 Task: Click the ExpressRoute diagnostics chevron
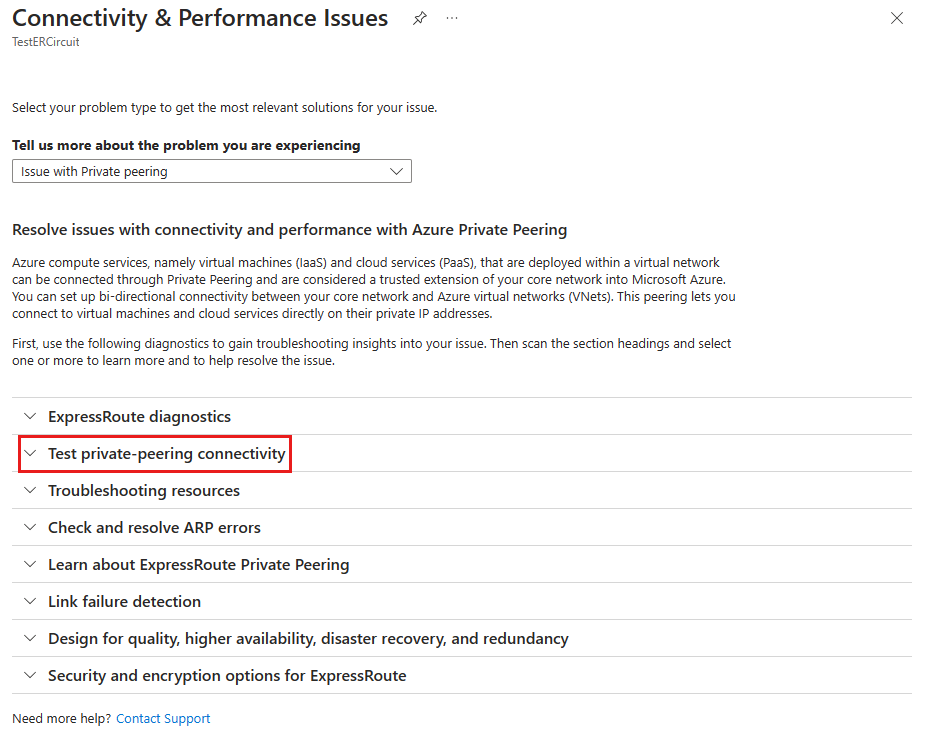[29, 416]
